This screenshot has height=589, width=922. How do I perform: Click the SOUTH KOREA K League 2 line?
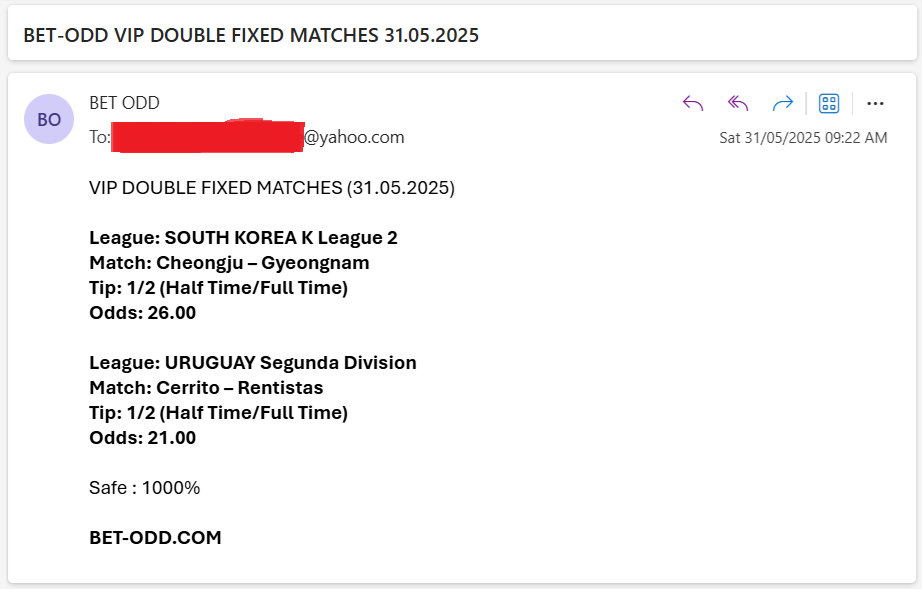click(243, 237)
